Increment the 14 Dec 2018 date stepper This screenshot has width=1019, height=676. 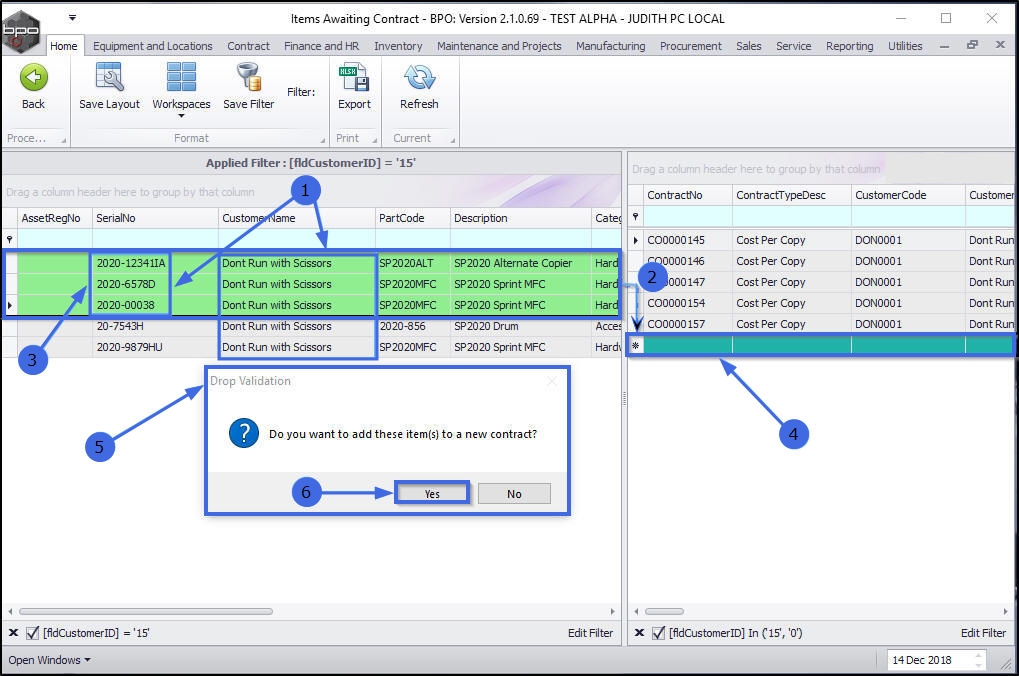[979, 656]
